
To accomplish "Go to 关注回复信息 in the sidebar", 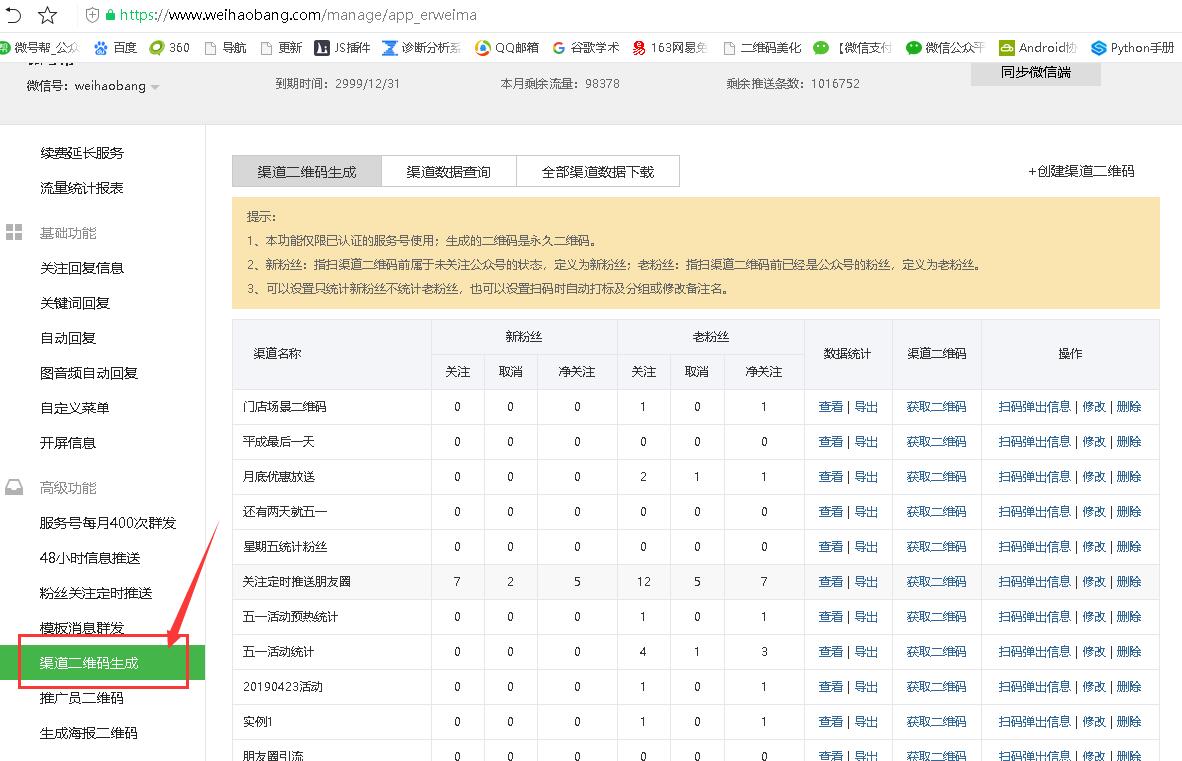I will click(81, 267).
